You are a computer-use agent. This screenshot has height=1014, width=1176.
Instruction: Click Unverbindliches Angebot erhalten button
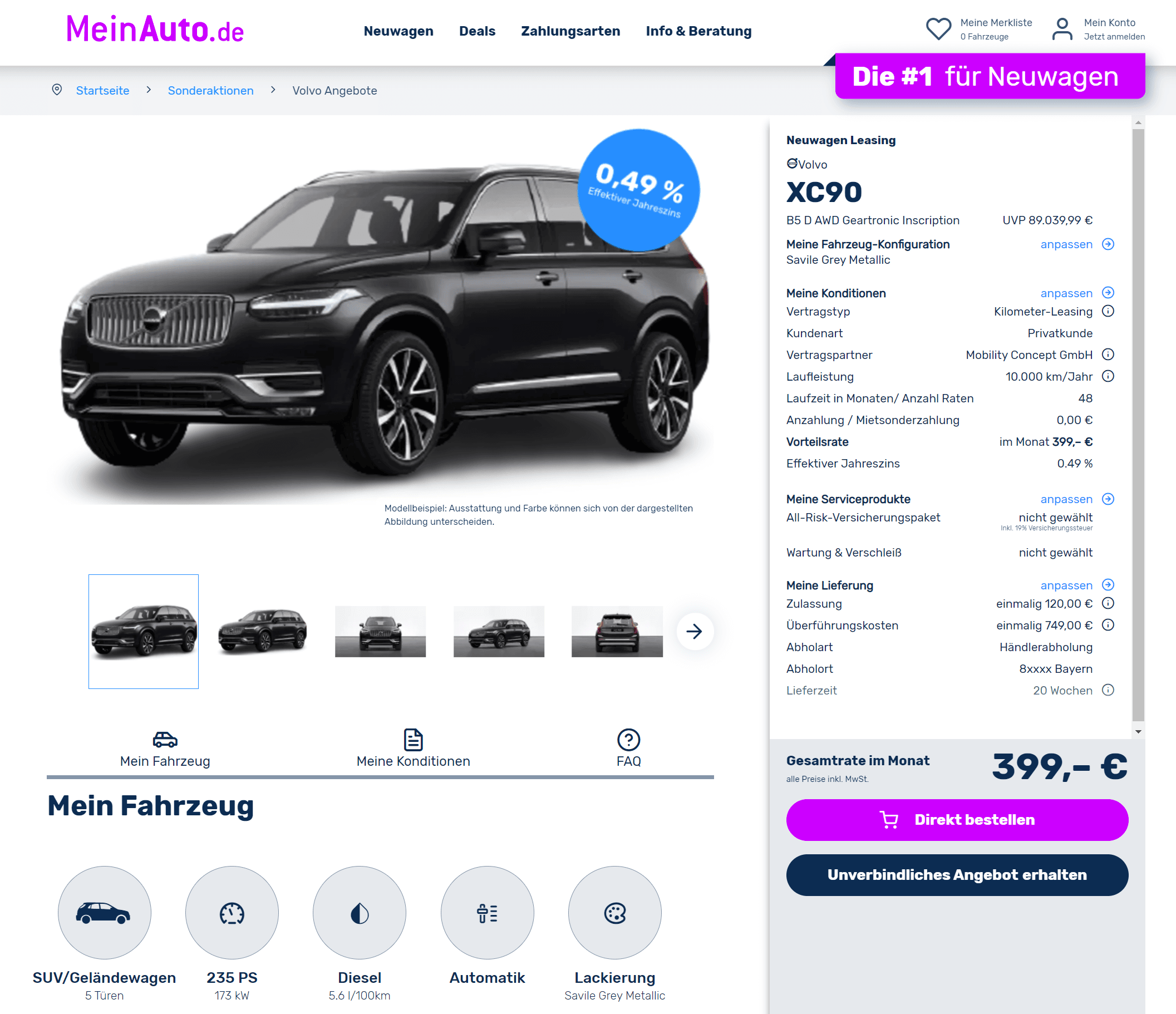(957, 875)
